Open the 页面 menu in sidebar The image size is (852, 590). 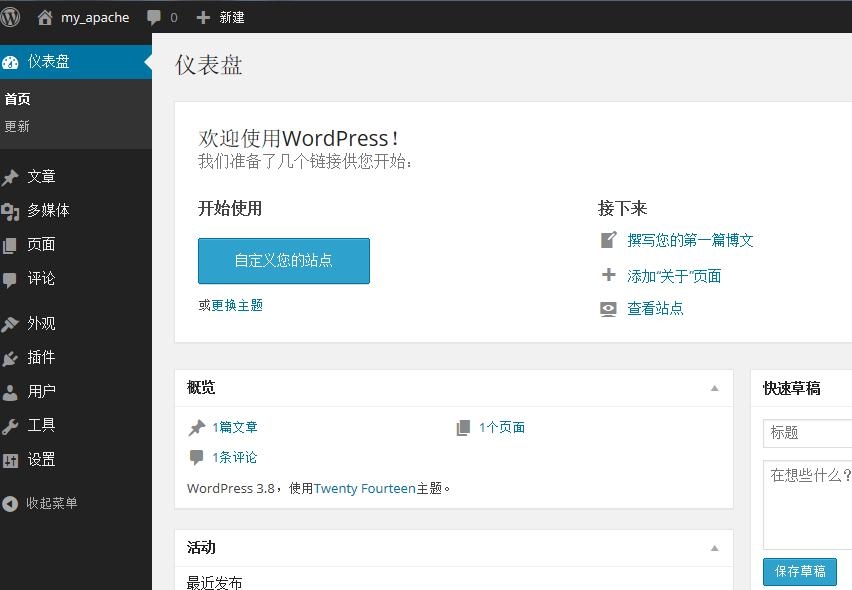41,244
